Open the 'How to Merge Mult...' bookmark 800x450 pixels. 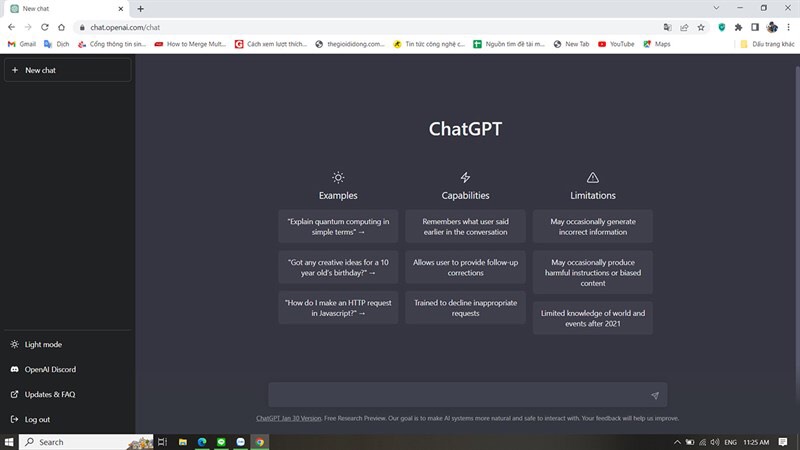(190, 44)
